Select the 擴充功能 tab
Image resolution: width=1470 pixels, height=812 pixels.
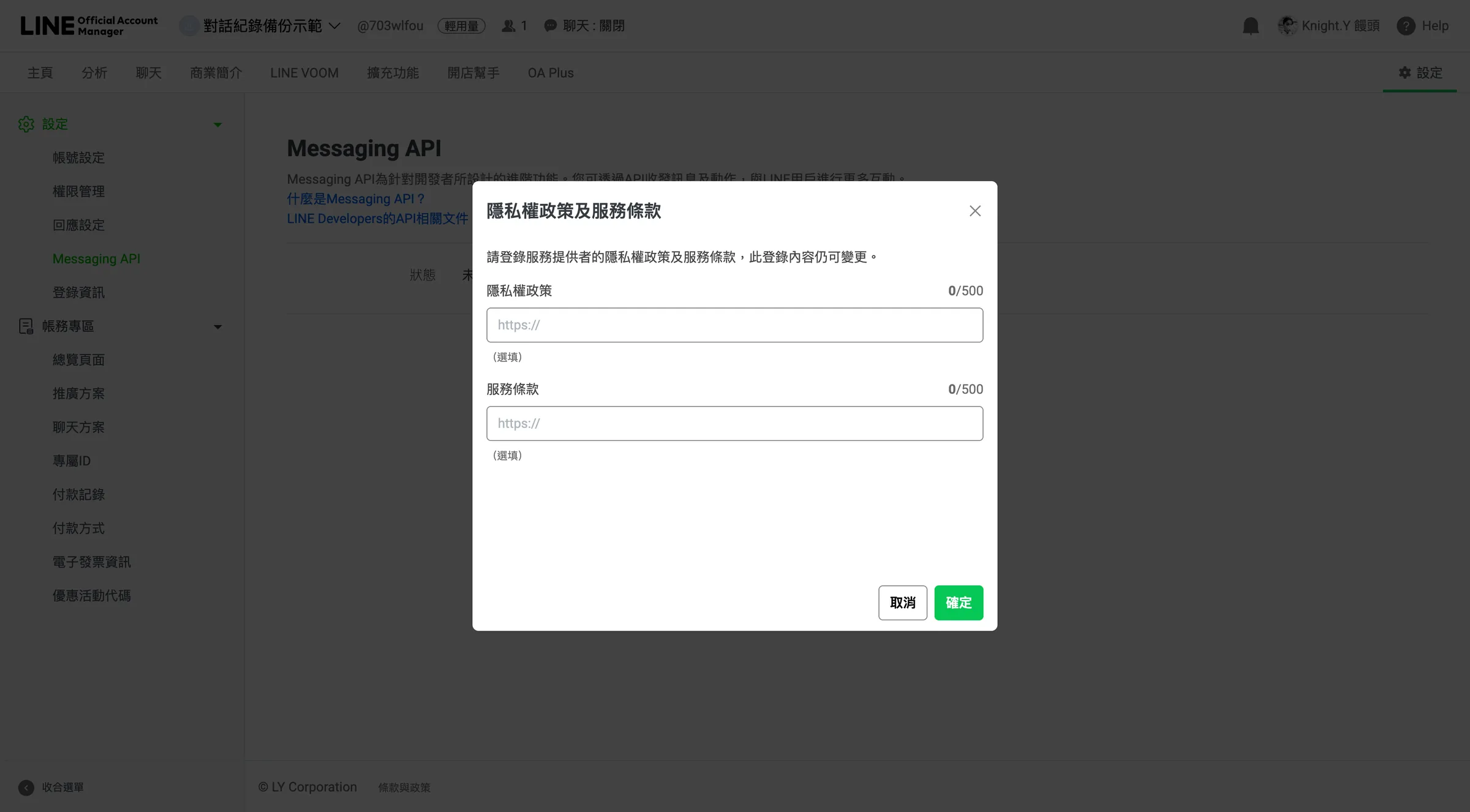click(x=393, y=73)
